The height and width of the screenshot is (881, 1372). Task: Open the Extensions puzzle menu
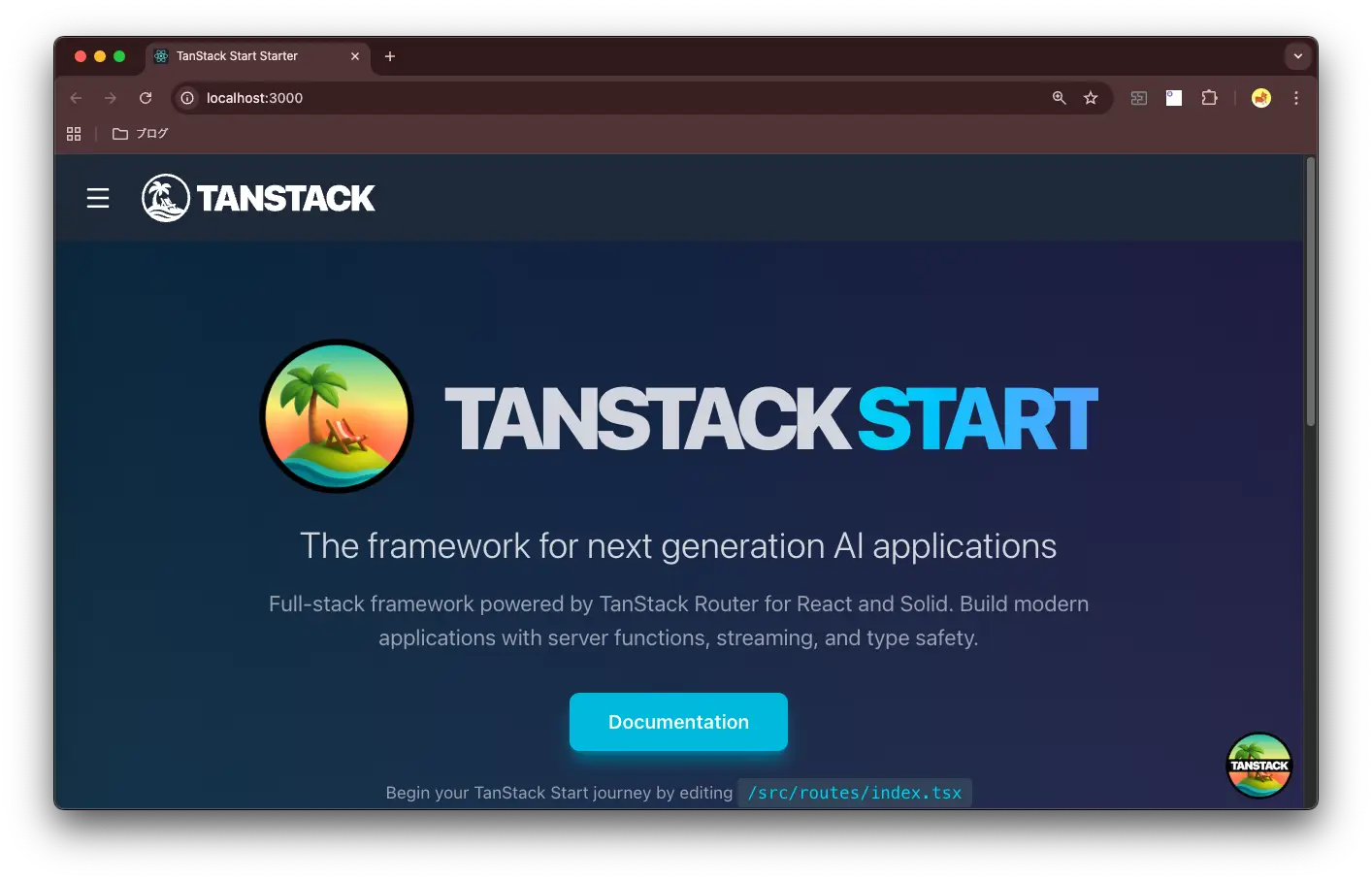click(x=1209, y=98)
